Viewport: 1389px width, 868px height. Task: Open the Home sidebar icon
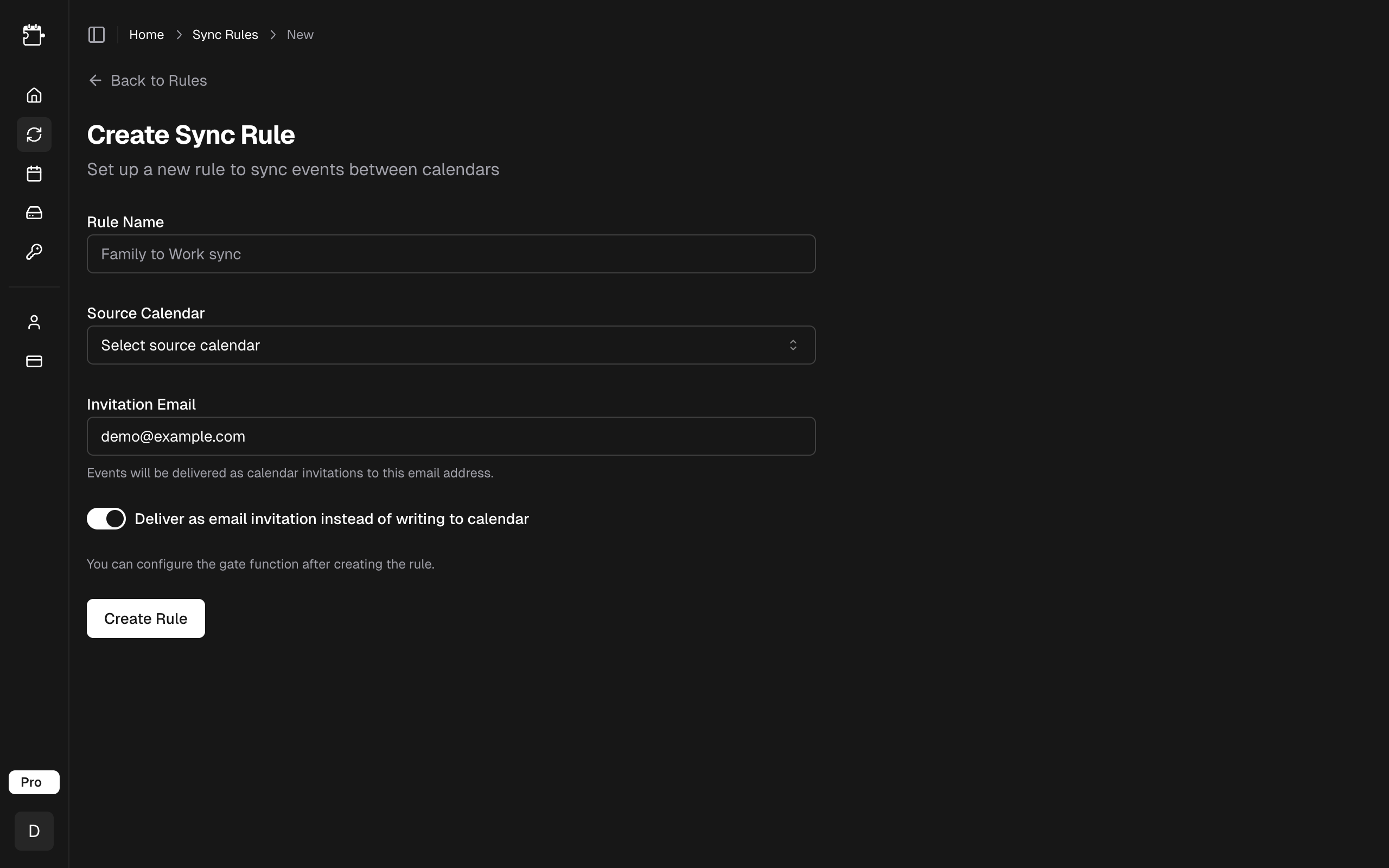pos(33,95)
